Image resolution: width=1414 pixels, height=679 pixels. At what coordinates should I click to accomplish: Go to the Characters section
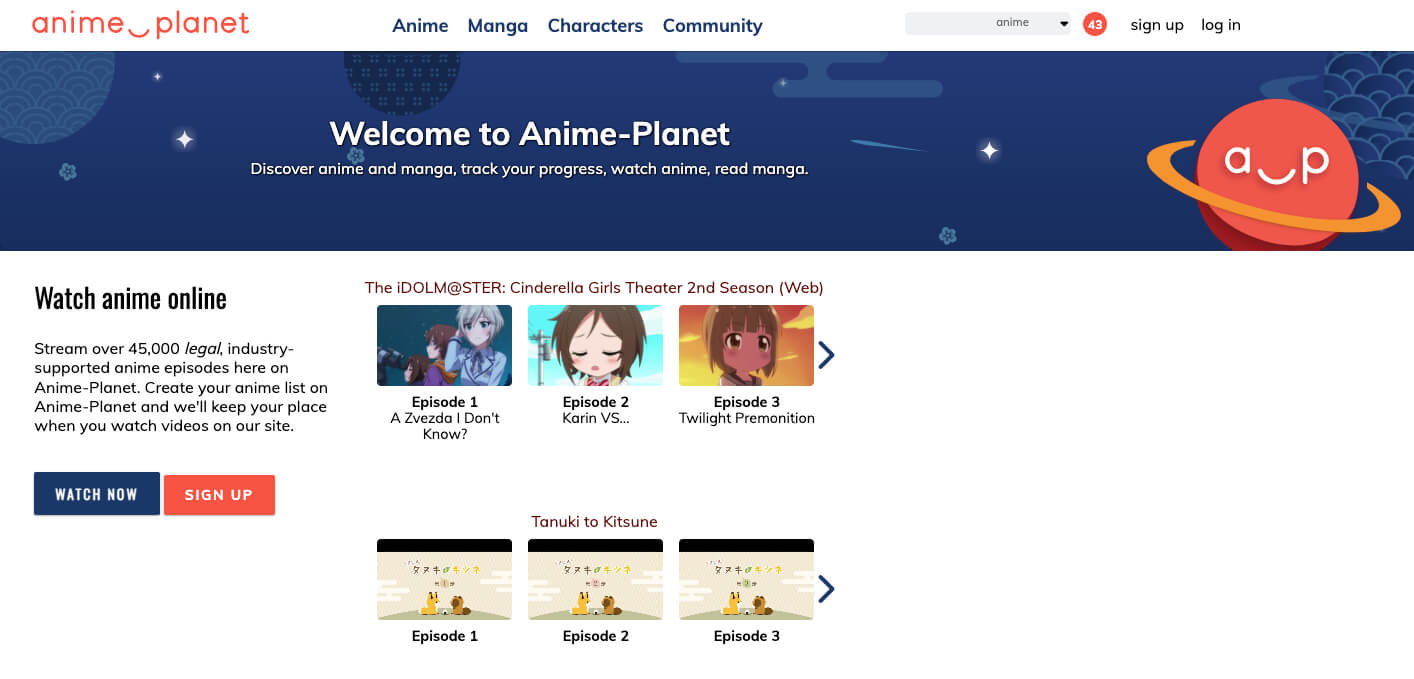[595, 26]
